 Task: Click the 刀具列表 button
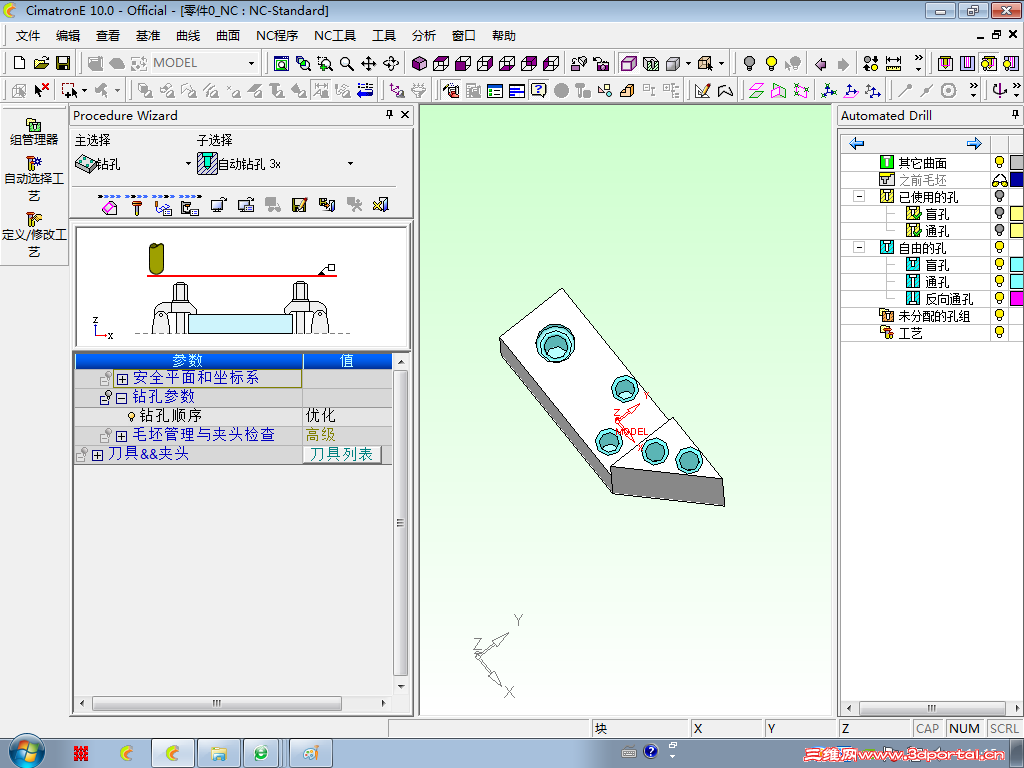342,455
